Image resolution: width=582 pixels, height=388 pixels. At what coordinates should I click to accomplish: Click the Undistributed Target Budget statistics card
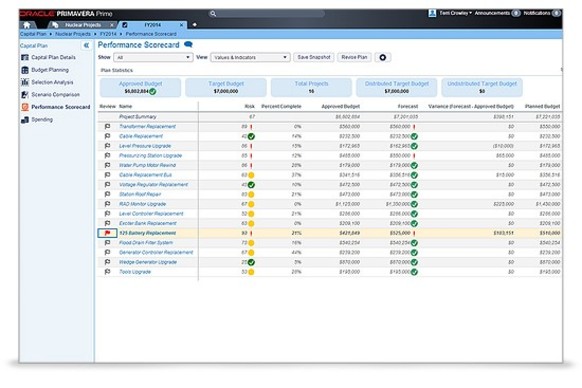click(482, 88)
